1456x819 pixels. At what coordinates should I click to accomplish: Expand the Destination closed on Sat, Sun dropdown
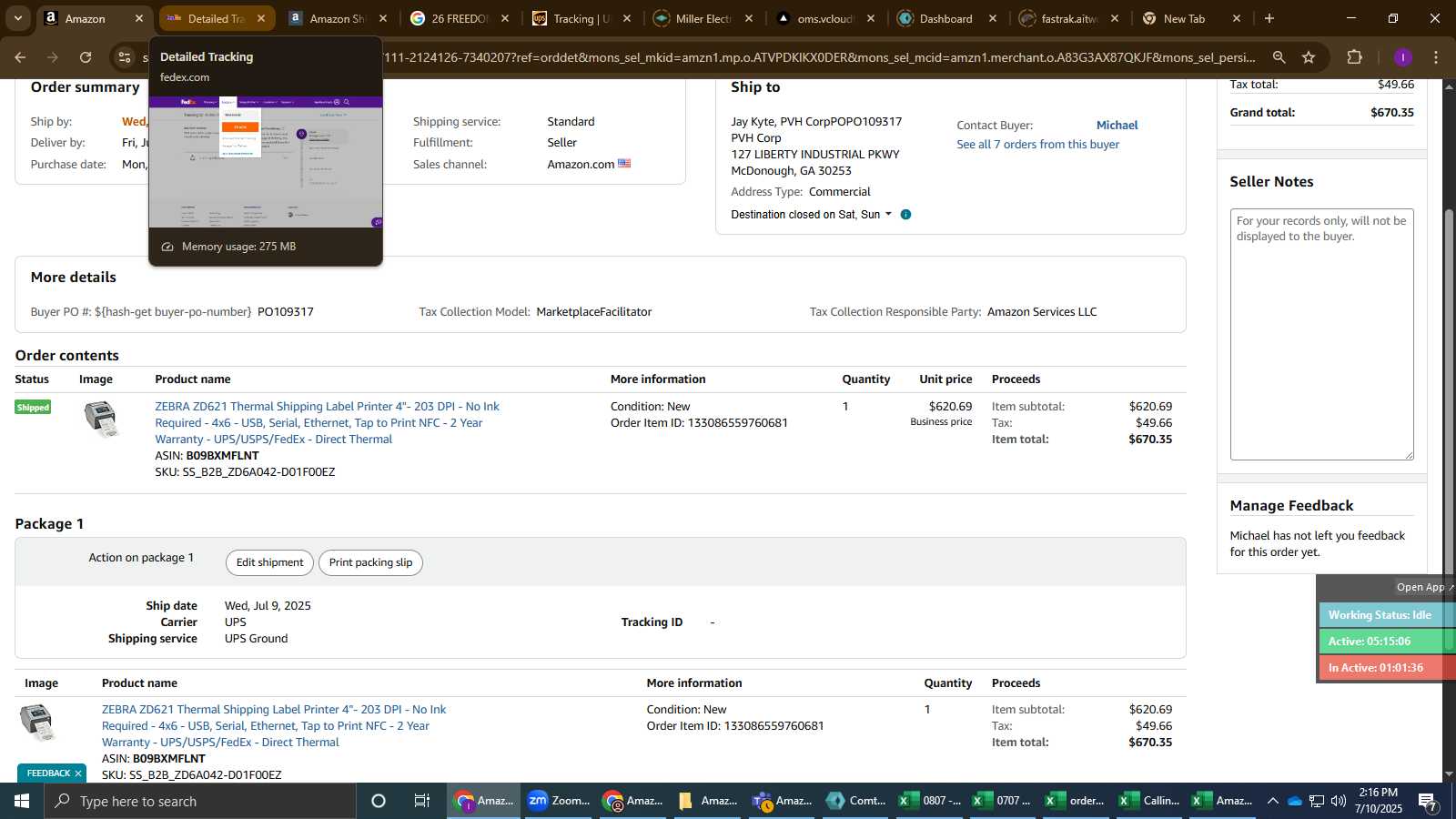tap(811, 215)
